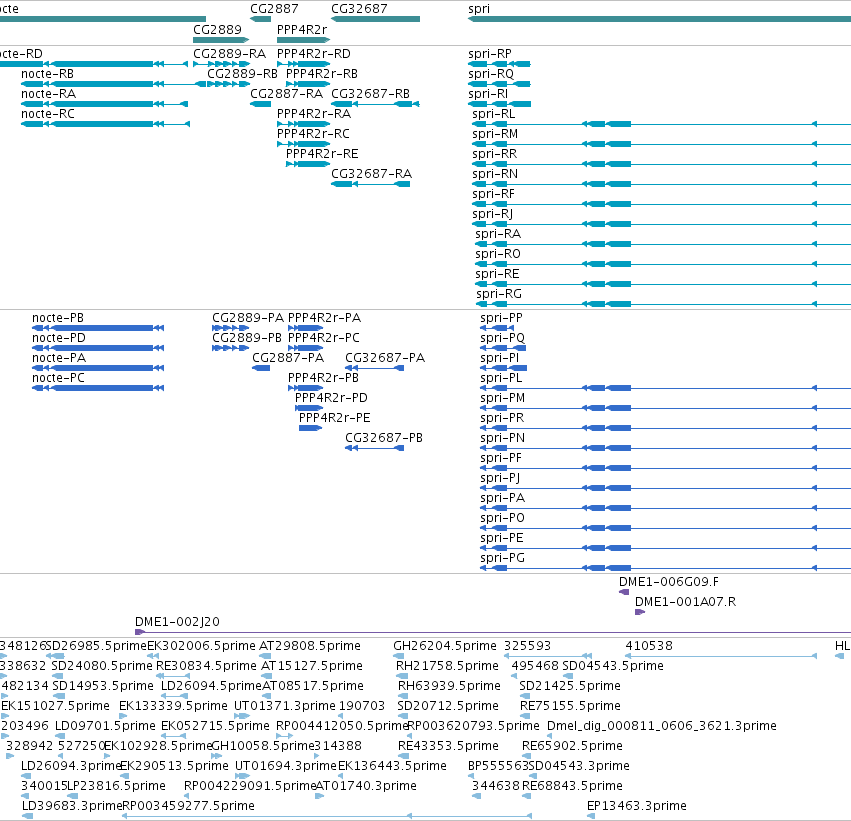The image size is (851, 821).
Task: Select transcript PPP4R2r-RB
Action: click(322, 74)
